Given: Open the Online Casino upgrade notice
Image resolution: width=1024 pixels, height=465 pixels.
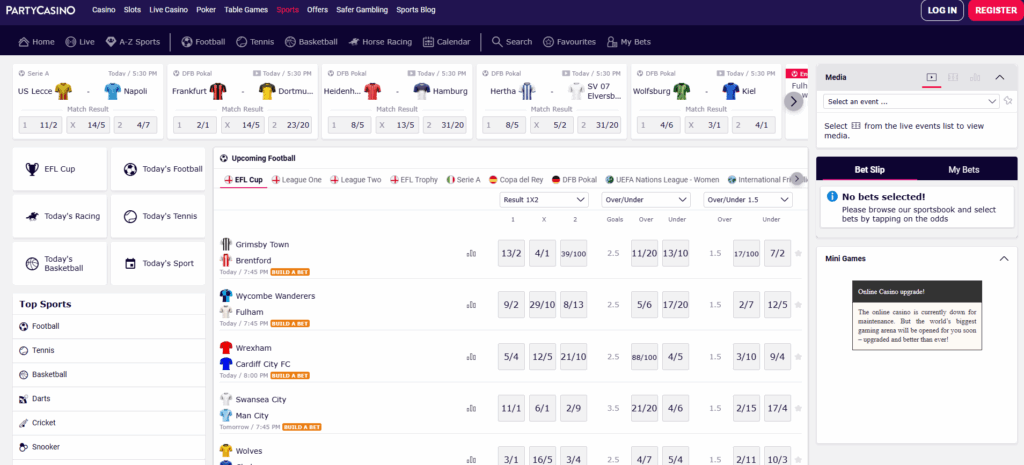Looking at the screenshot, I should coord(917,315).
